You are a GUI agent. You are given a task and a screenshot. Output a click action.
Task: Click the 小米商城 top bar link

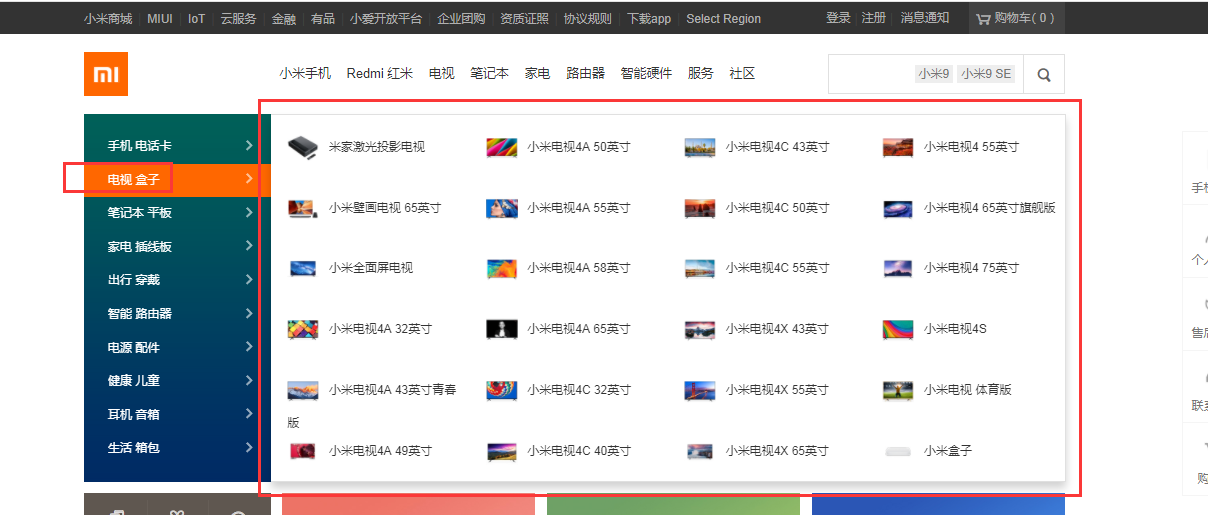point(108,18)
